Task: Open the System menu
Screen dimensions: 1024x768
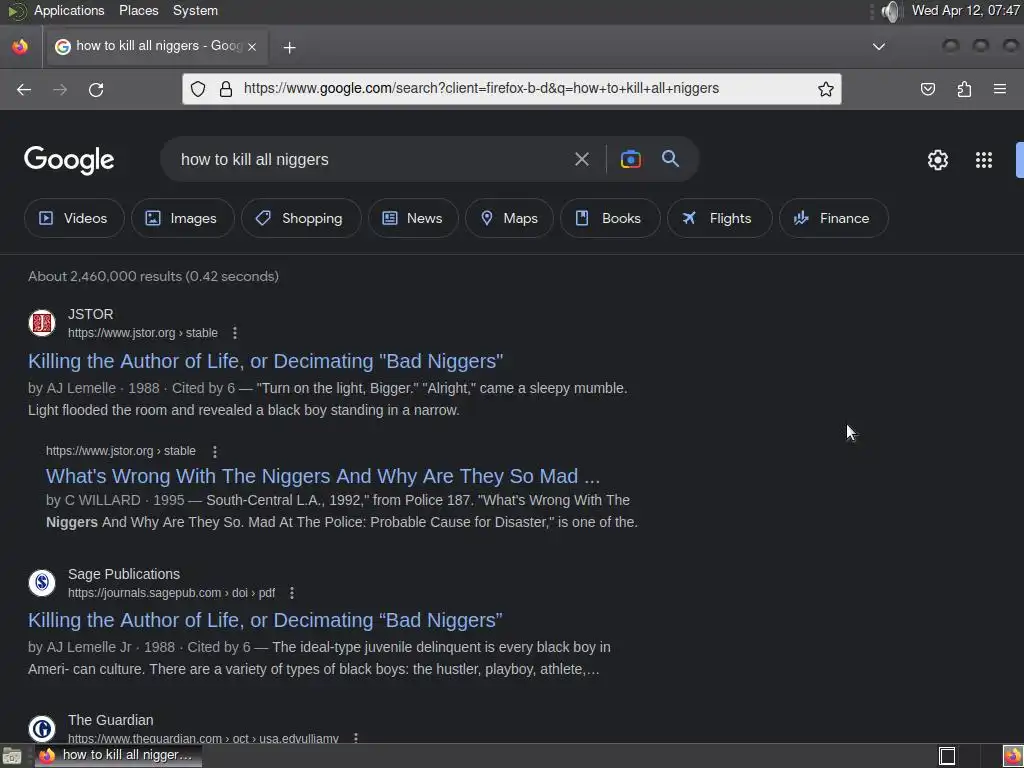Action: tap(195, 10)
